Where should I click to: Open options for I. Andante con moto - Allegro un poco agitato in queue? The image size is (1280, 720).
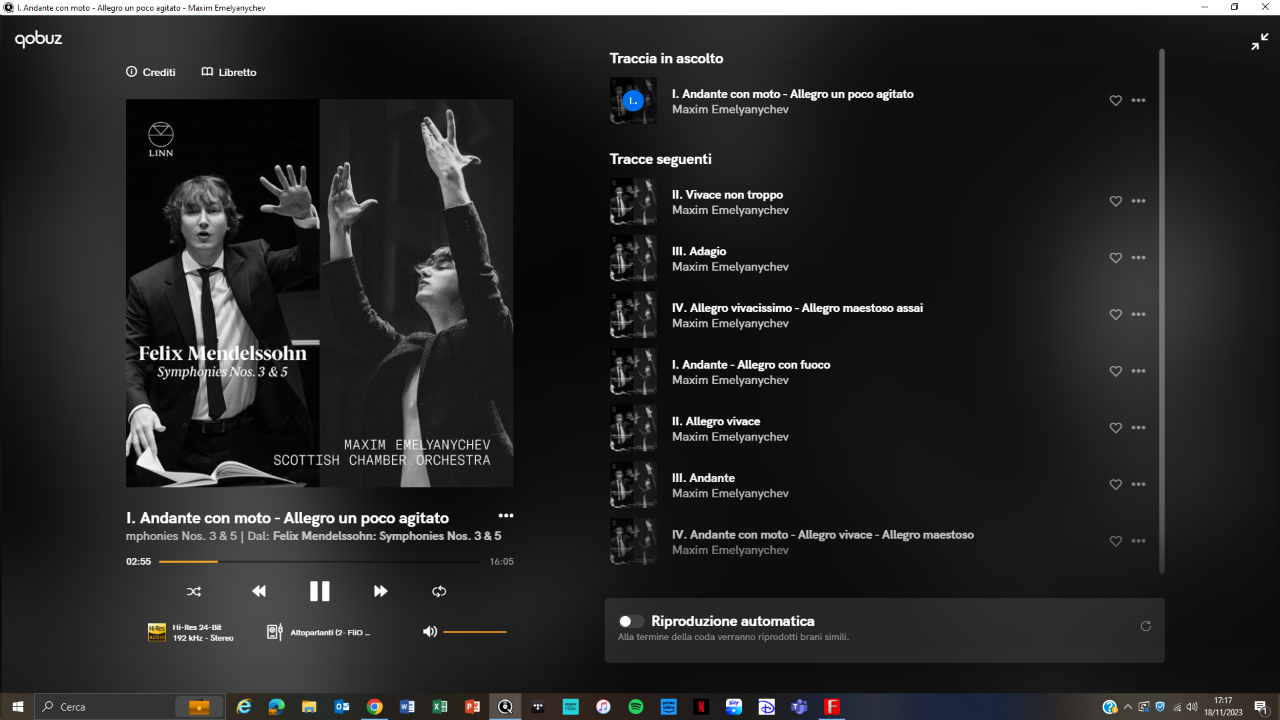(x=1138, y=101)
